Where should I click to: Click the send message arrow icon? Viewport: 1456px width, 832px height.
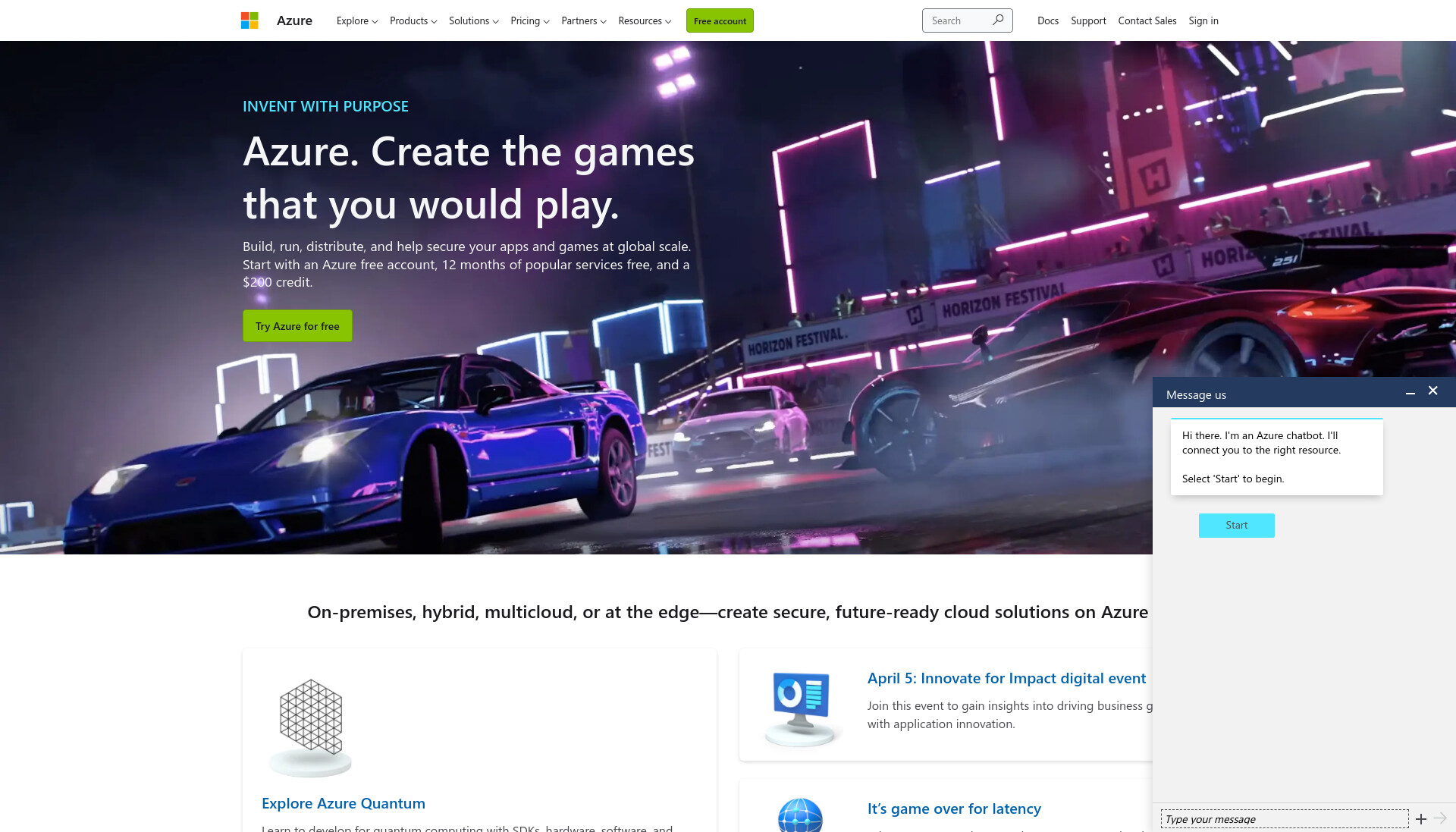(x=1440, y=818)
